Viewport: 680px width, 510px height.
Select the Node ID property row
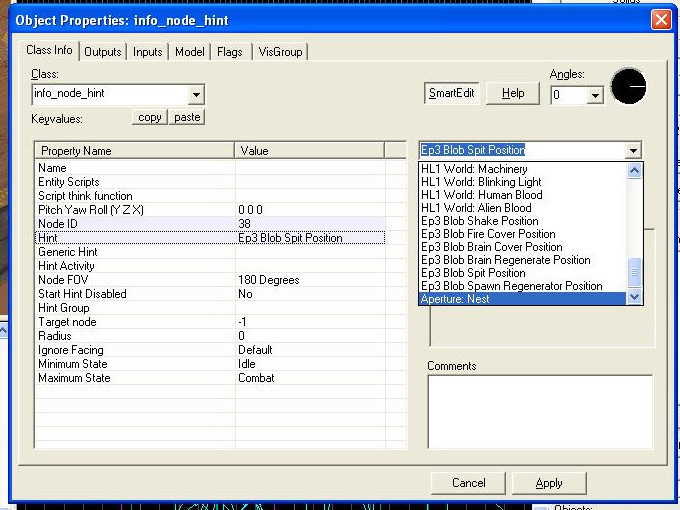[x=210, y=224]
